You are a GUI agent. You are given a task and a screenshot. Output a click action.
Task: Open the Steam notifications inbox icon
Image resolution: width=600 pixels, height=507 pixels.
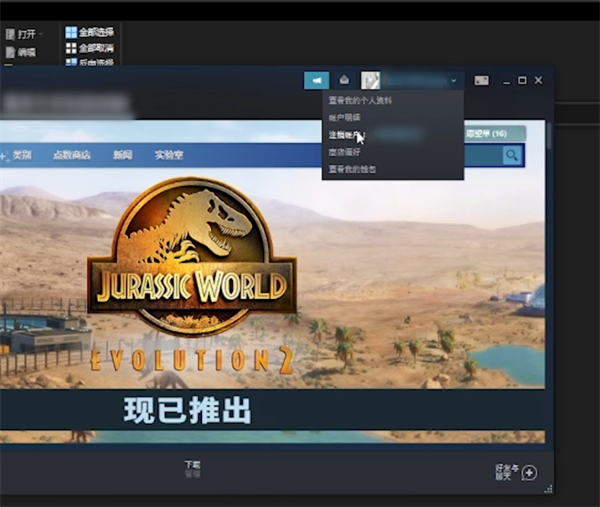[x=344, y=80]
